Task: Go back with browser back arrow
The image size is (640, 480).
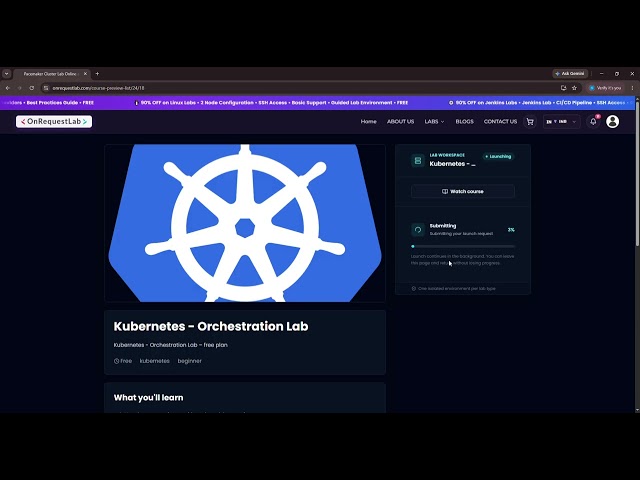Action: 7,88
